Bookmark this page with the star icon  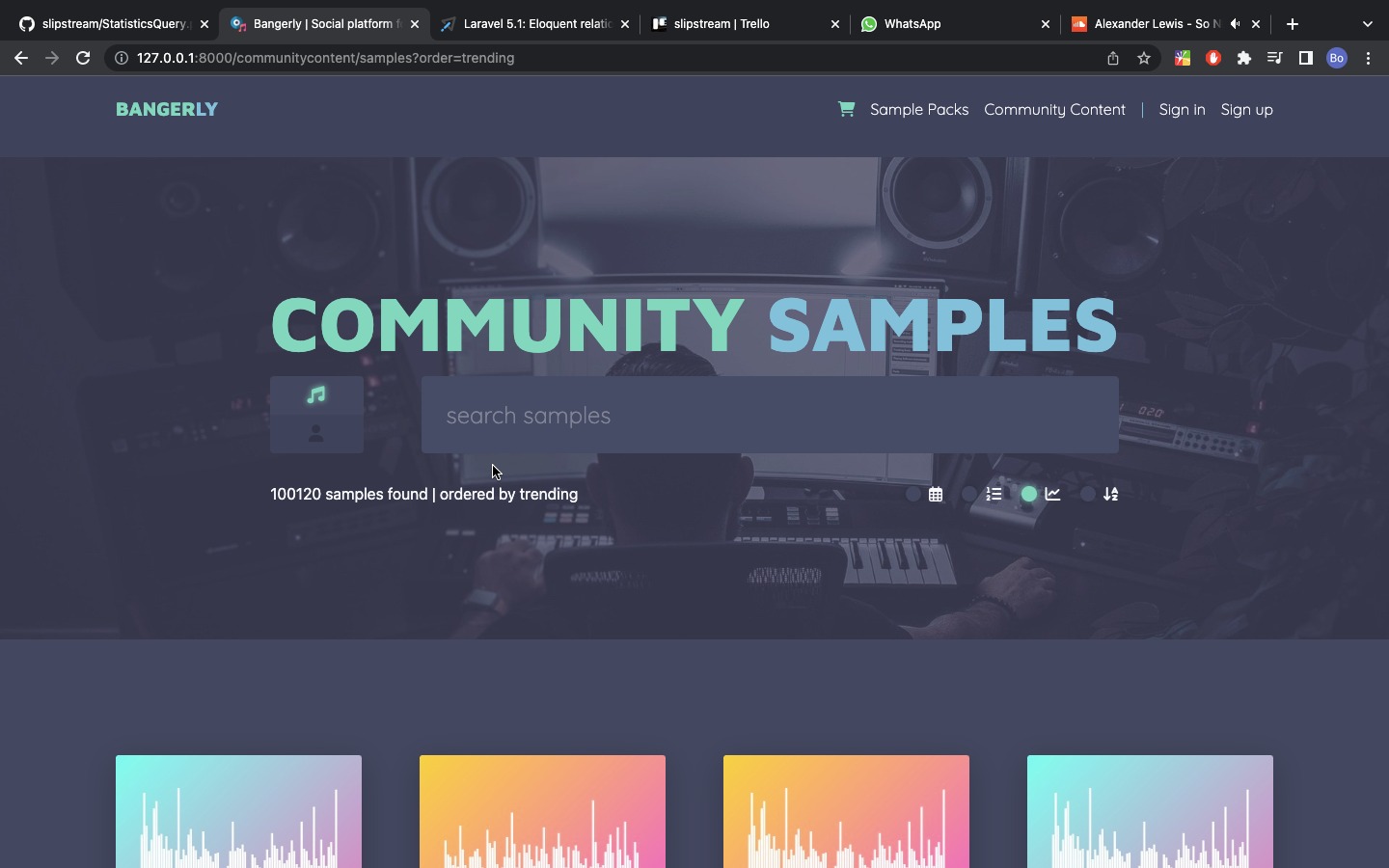click(x=1144, y=58)
